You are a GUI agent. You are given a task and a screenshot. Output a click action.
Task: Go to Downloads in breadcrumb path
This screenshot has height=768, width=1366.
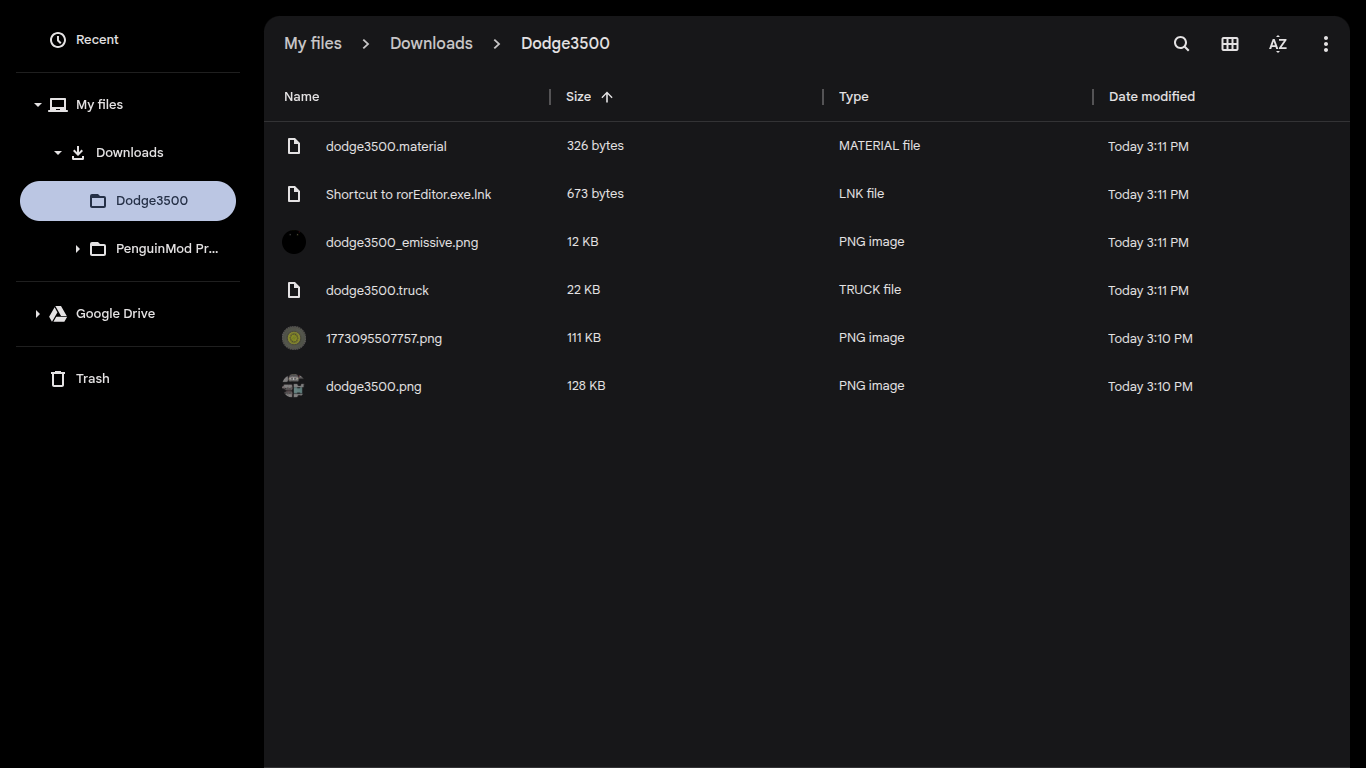click(431, 44)
